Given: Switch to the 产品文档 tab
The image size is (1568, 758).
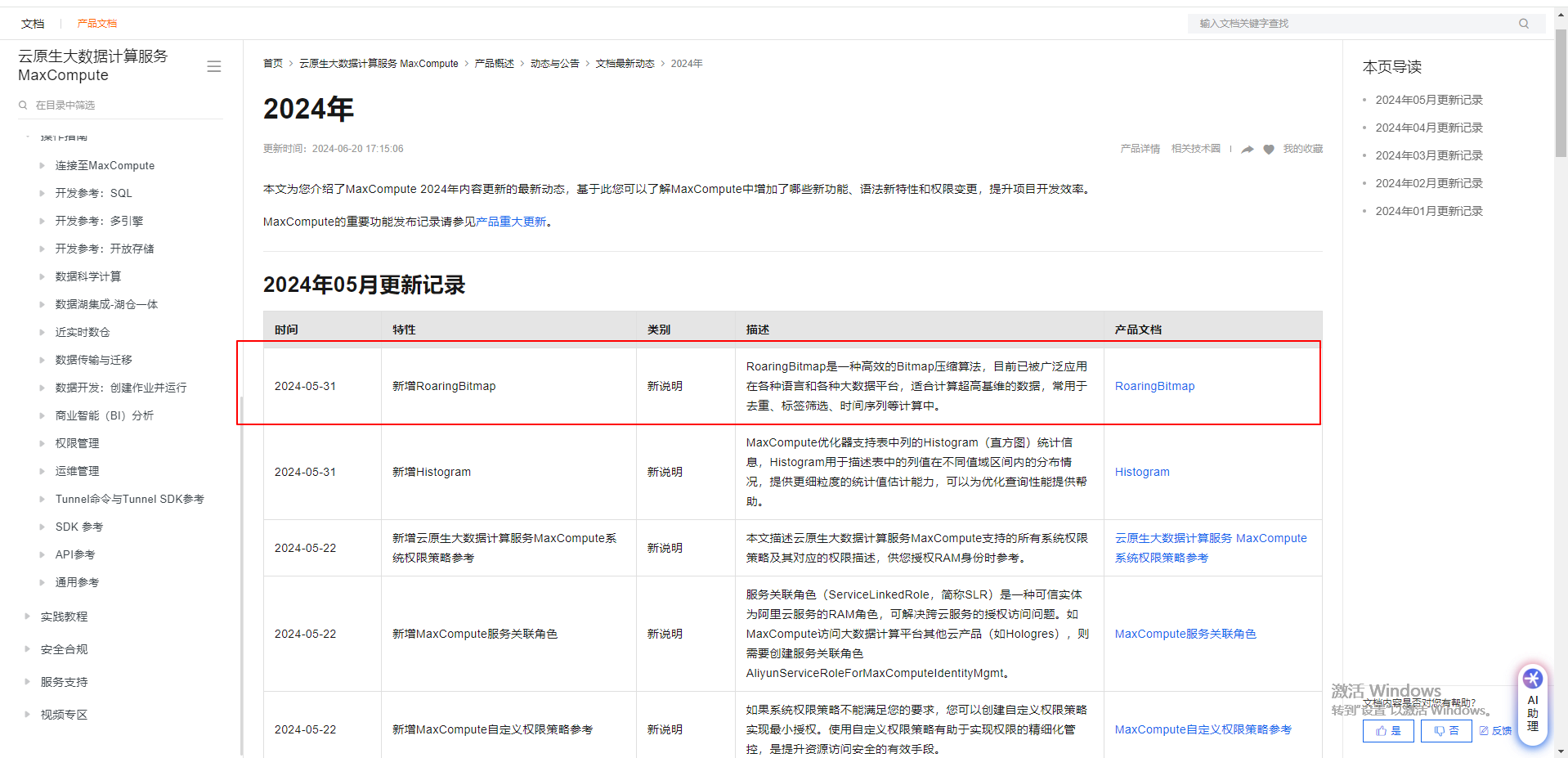Looking at the screenshot, I should [96, 24].
